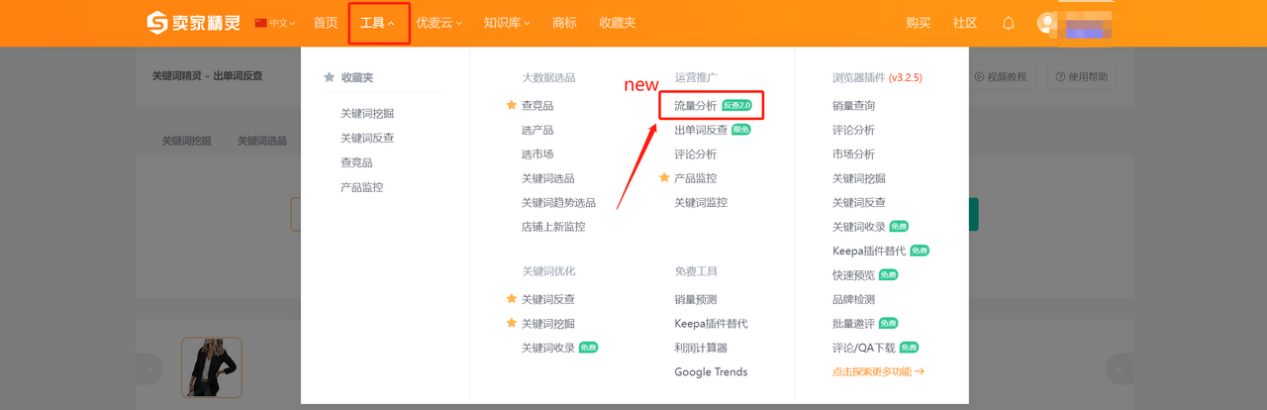Open 收藏夹 in the top navigation
This screenshot has height=410, width=1267.
pos(617,23)
